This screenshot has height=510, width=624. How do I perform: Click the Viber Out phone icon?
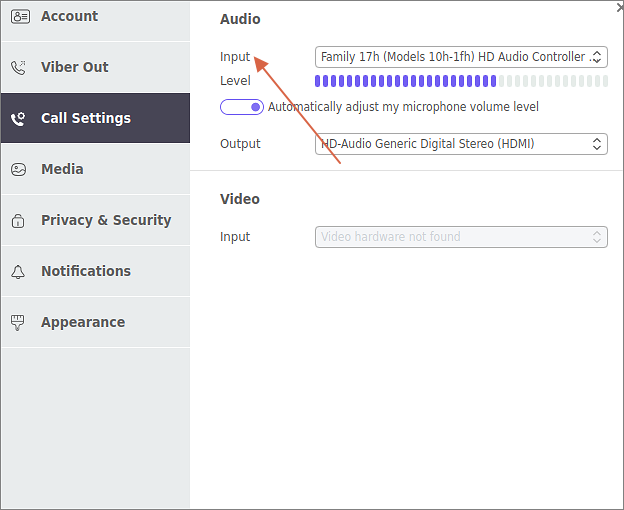(19, 68)
